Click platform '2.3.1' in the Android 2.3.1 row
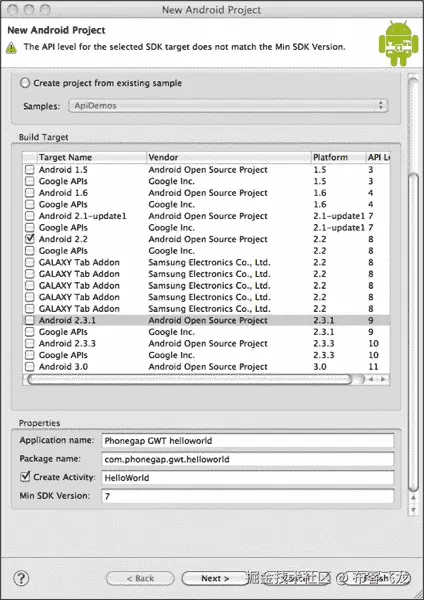 point(323,320)
